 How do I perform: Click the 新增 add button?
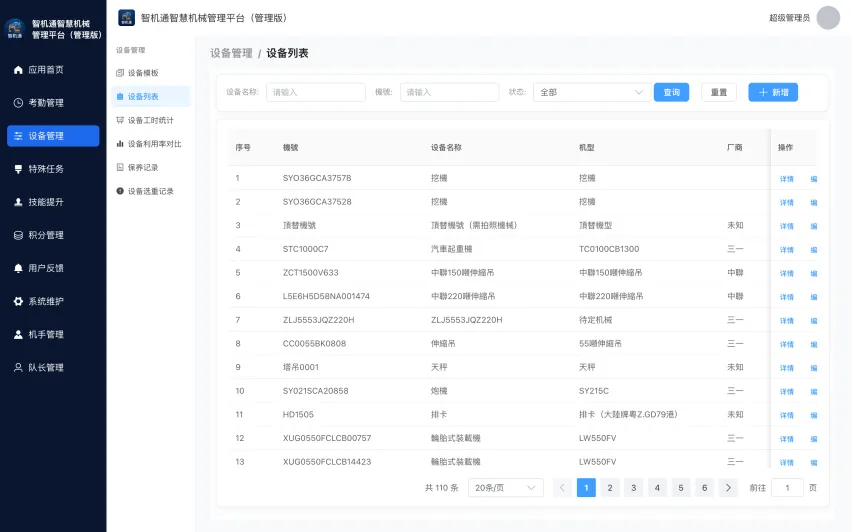(x=773, y=92)
